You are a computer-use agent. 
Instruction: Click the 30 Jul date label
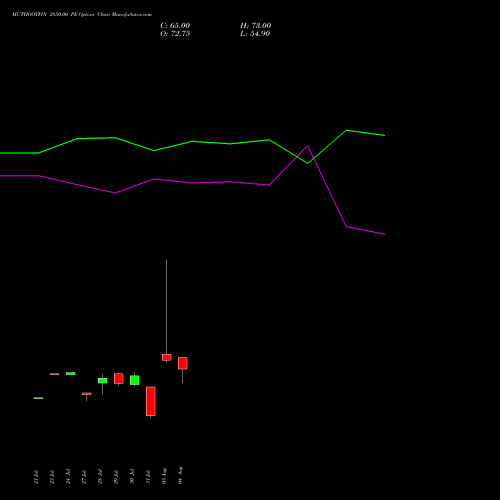tap(132, 477)
